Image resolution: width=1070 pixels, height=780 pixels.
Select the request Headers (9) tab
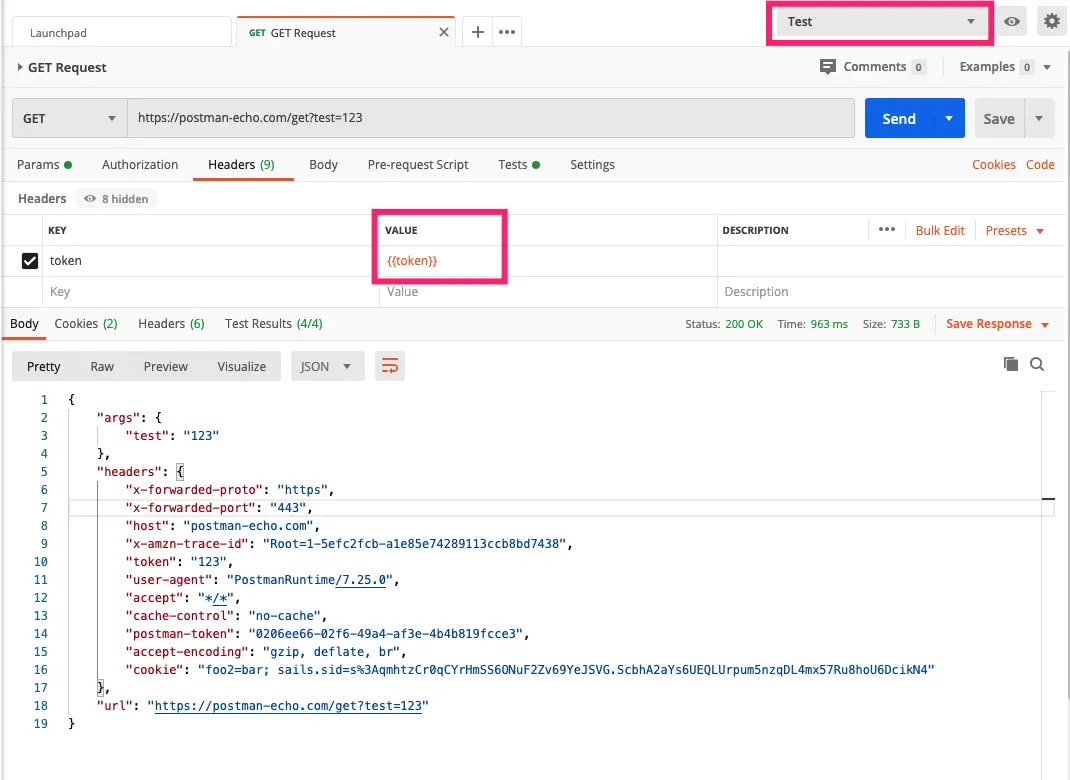pyautogui.click(x=242, y=164)
